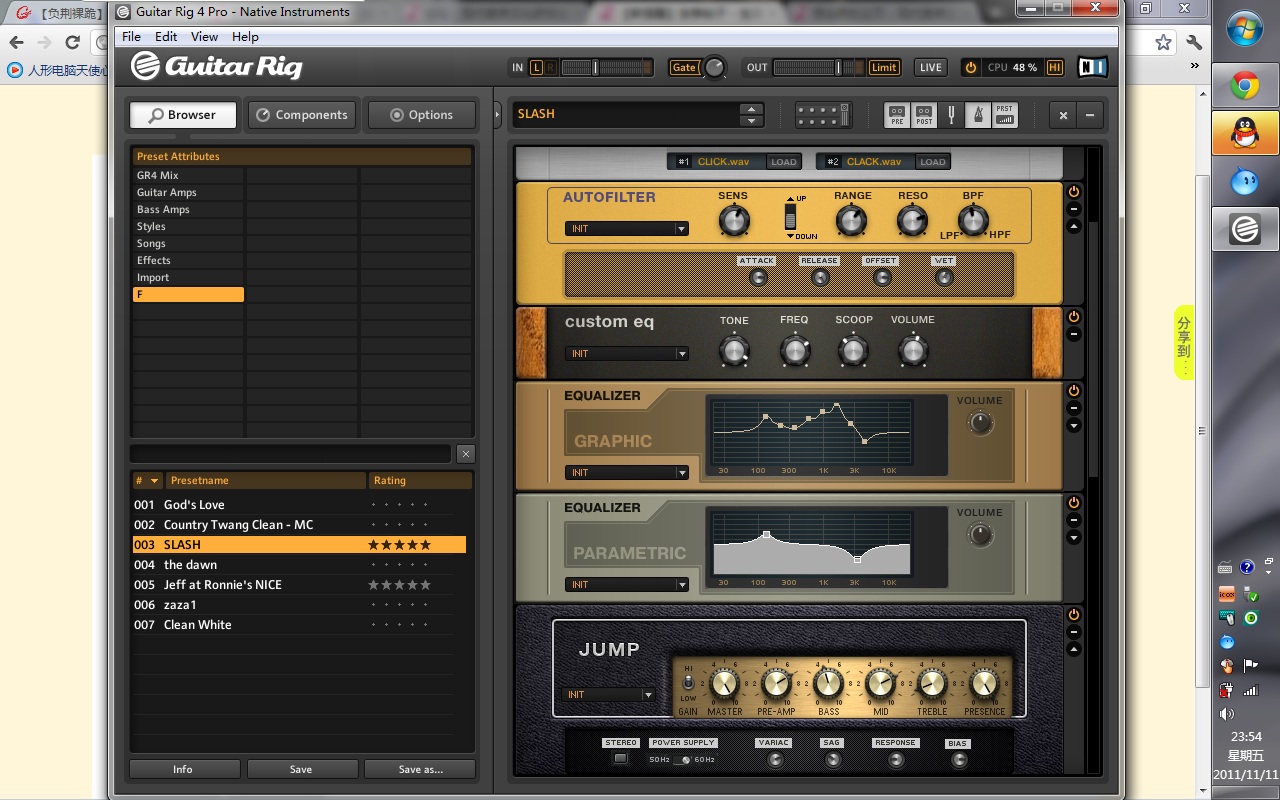Collapse all rack modules with minus button
1280x800 pixels.
[x=1090, y=115]
